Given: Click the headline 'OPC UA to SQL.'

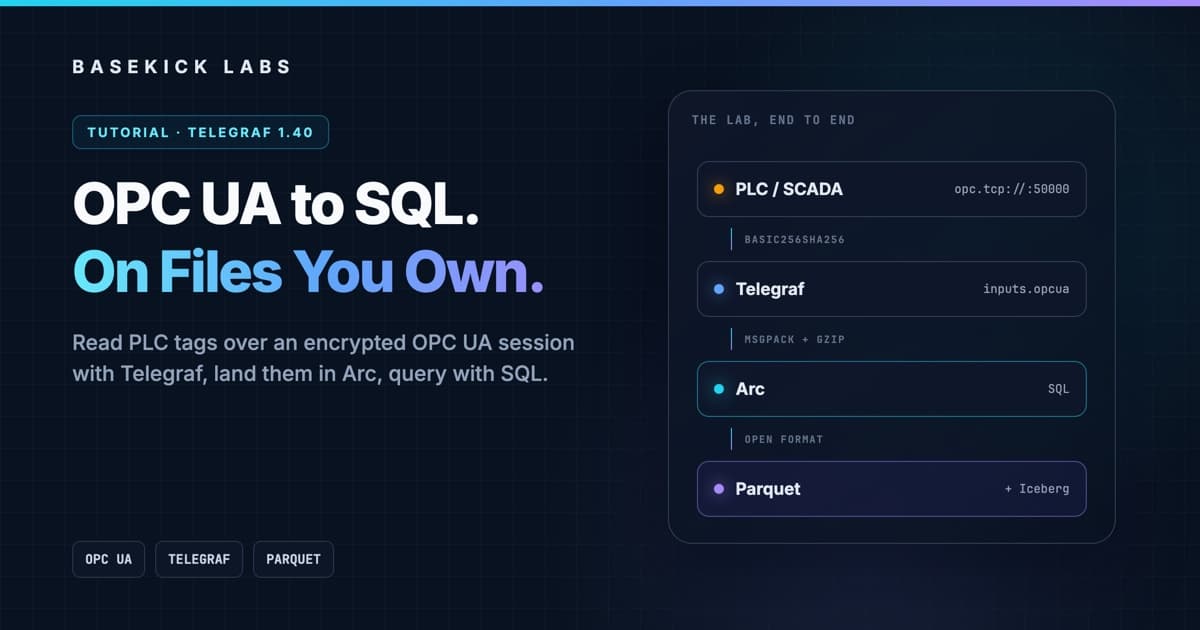Looking at the screenshot, I should (x=276, y=206).
